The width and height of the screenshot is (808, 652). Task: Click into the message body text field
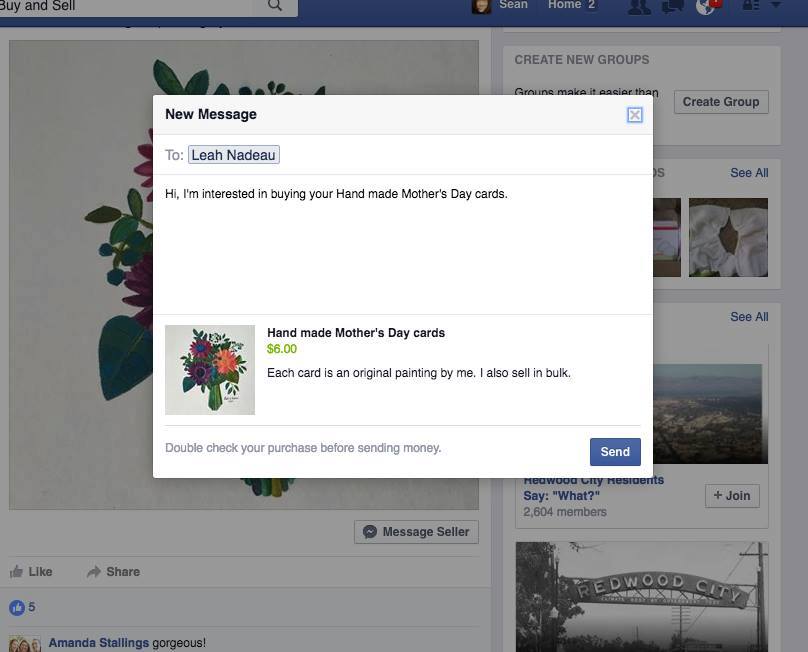click(402, 244)
